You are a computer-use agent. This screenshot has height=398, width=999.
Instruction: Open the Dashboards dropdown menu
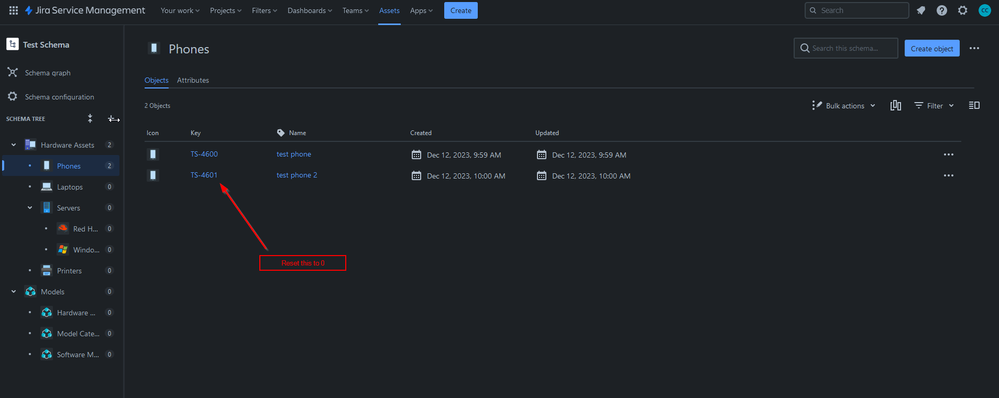[311, 10]
